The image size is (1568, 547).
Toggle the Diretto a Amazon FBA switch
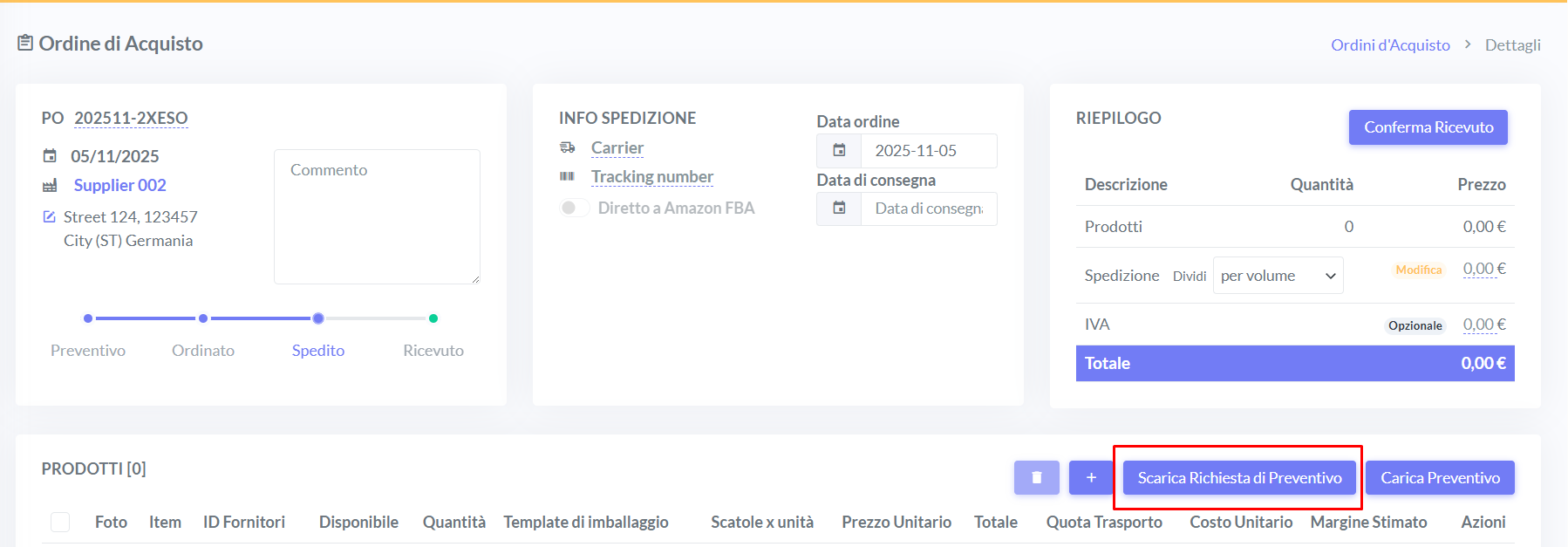[574, 208]
